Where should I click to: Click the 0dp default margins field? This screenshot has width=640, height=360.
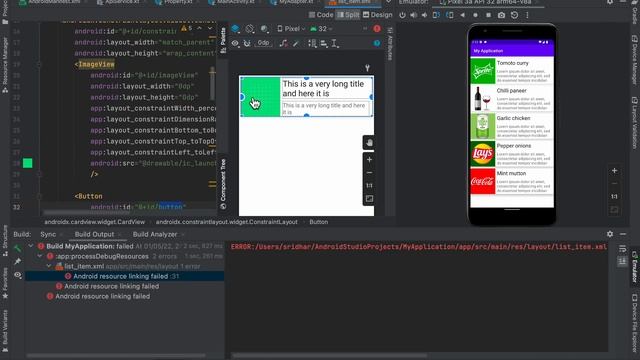point(264,43)
